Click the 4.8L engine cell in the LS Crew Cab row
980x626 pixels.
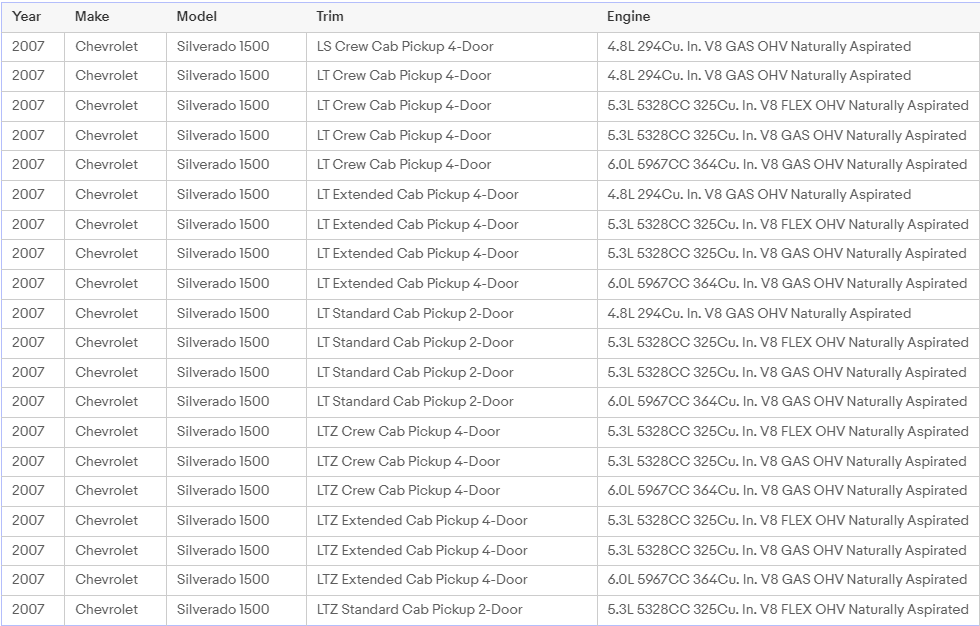point(759,46)
